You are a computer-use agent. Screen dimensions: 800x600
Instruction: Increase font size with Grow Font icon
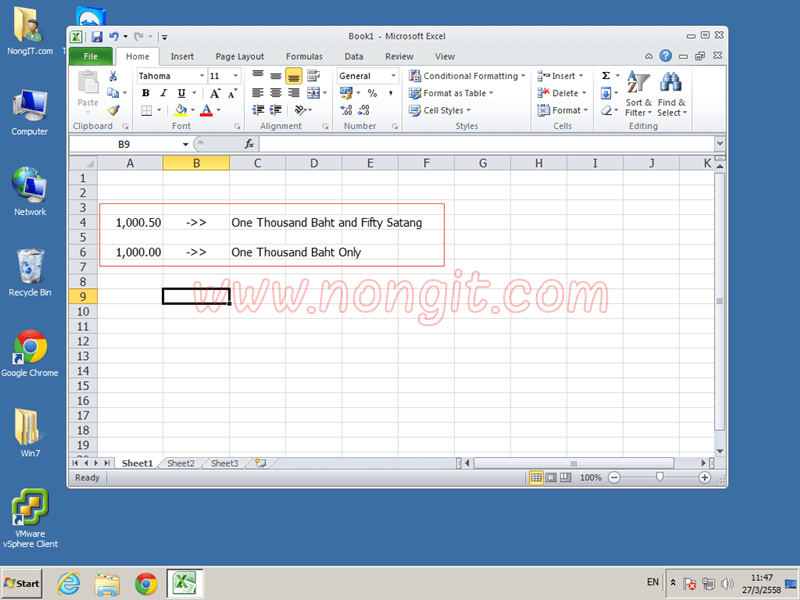click(215, 93)
